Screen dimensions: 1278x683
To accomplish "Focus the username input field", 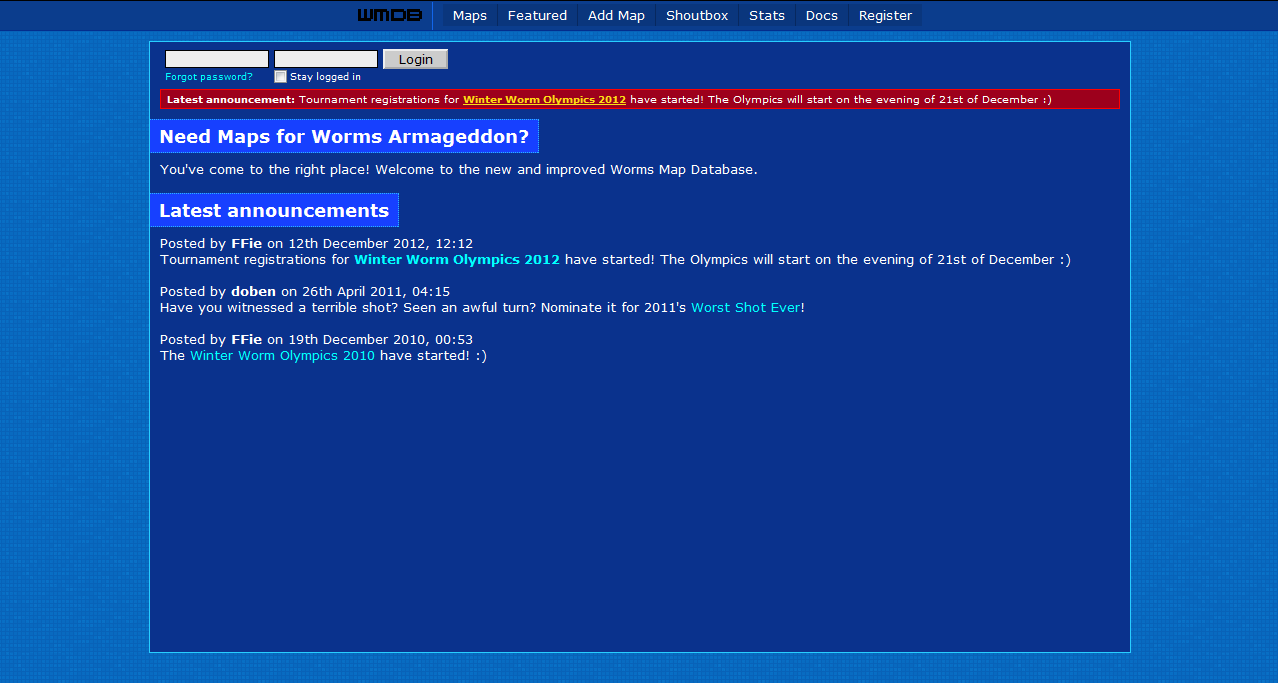I will (217, 59).
